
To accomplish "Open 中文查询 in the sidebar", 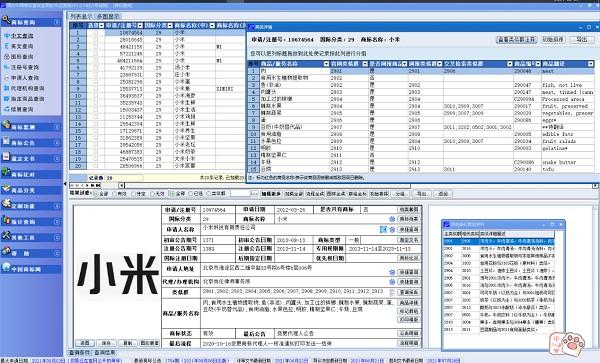I will [22, 36].
